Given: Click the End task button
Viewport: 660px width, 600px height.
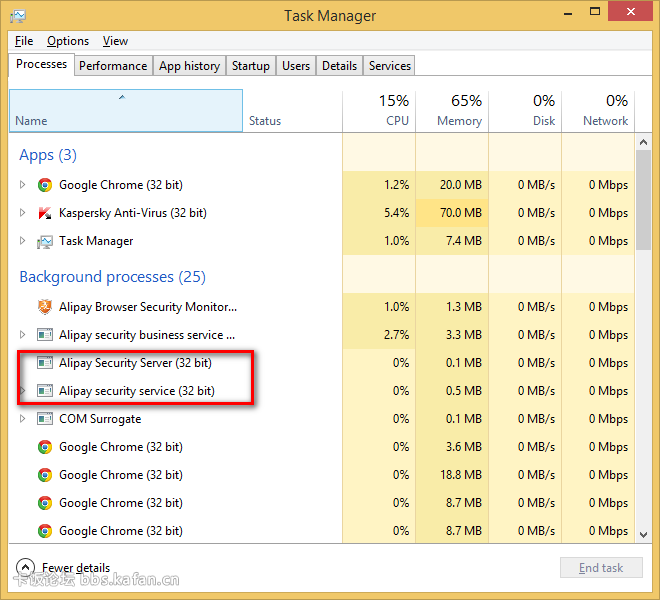Looking at the screenshot, I should (601, 568).
